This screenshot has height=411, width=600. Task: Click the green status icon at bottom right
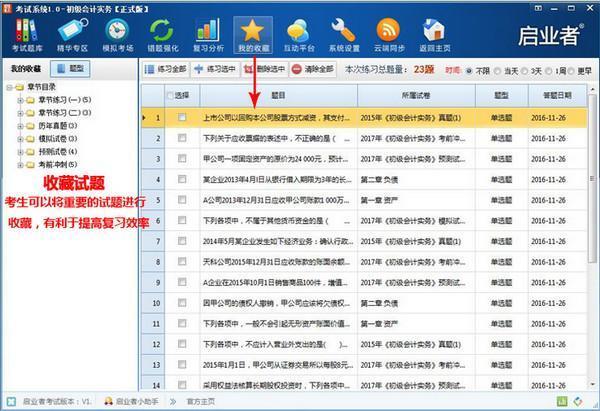pos(562,401)
